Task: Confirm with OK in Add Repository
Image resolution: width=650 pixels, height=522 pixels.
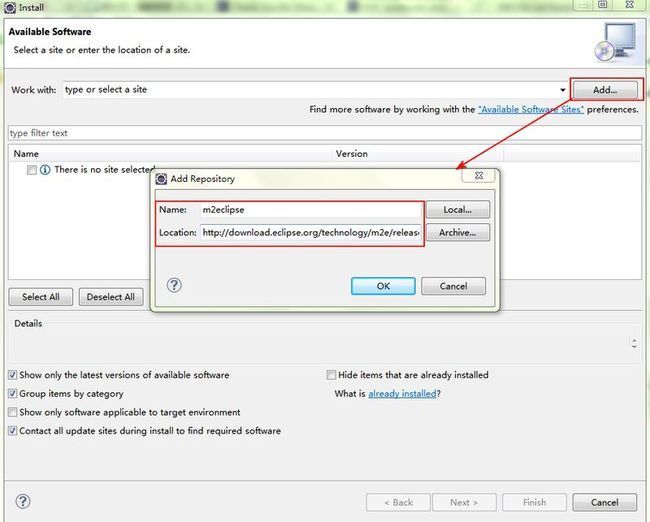Action: tap(383, 286)
